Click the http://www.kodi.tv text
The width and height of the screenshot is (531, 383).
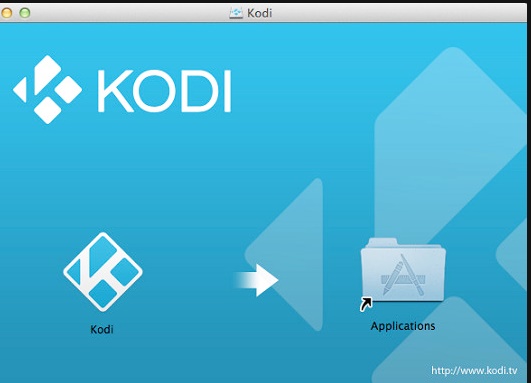(474, 370)
